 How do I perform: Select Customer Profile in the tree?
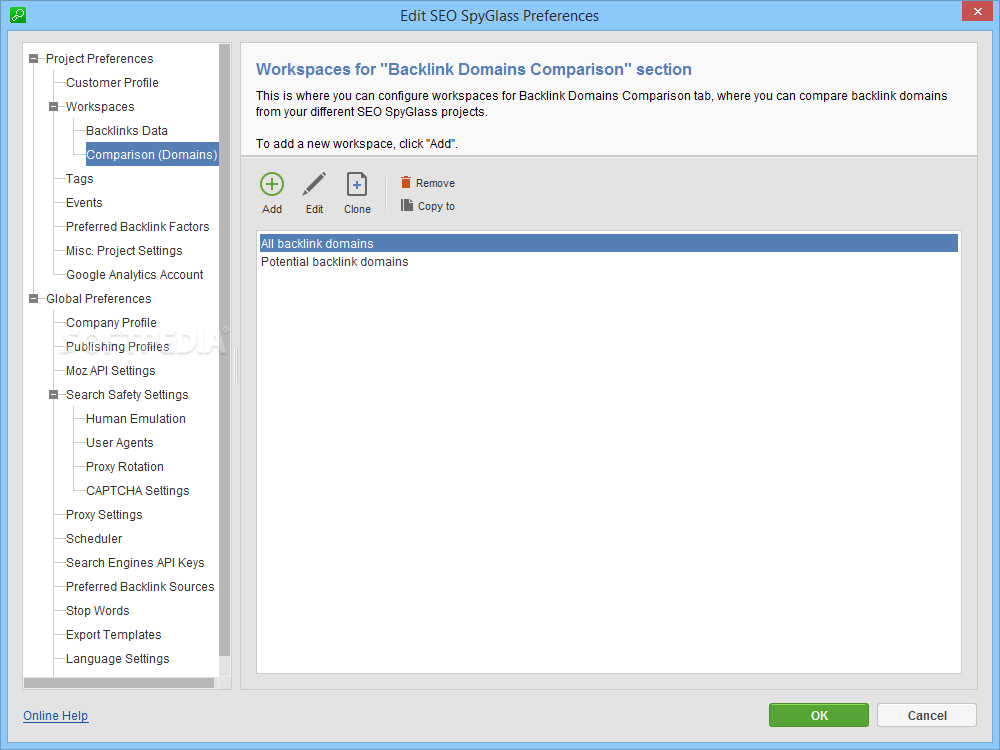(x=112, y=83)
